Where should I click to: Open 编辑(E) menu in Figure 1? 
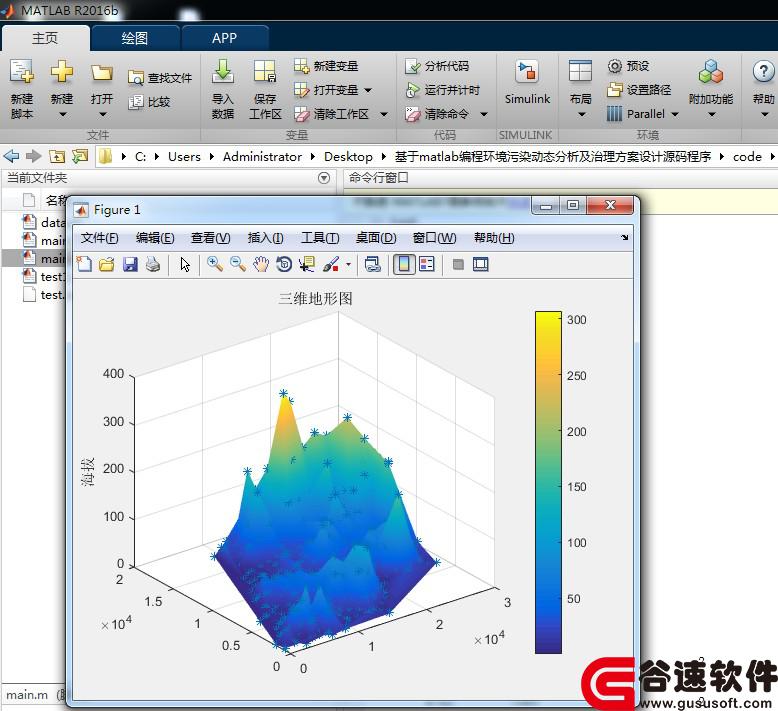point(155,238)
